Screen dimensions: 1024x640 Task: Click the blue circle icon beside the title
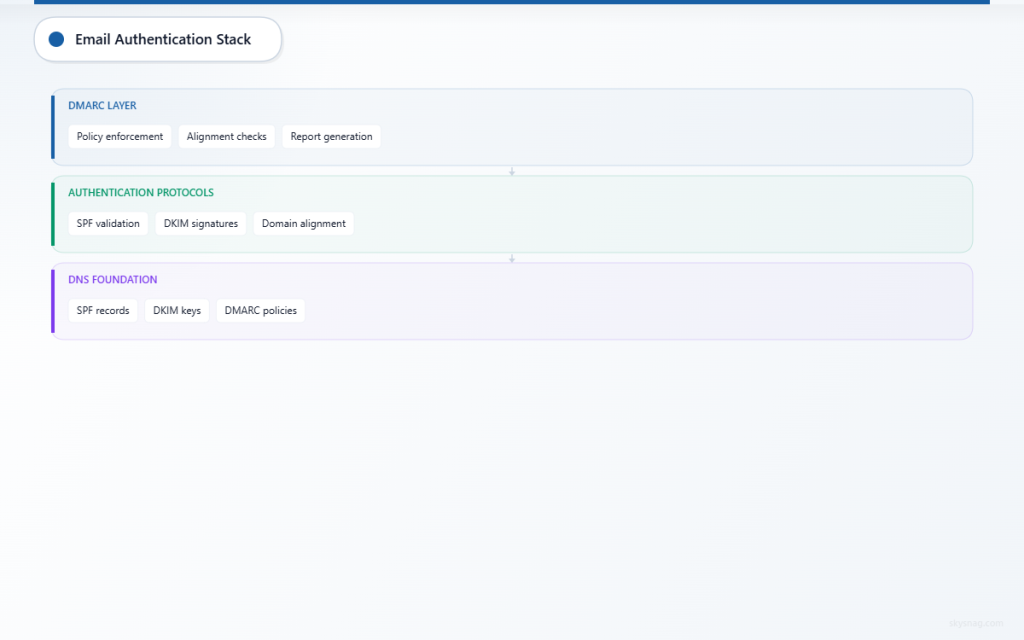point(55,39)
